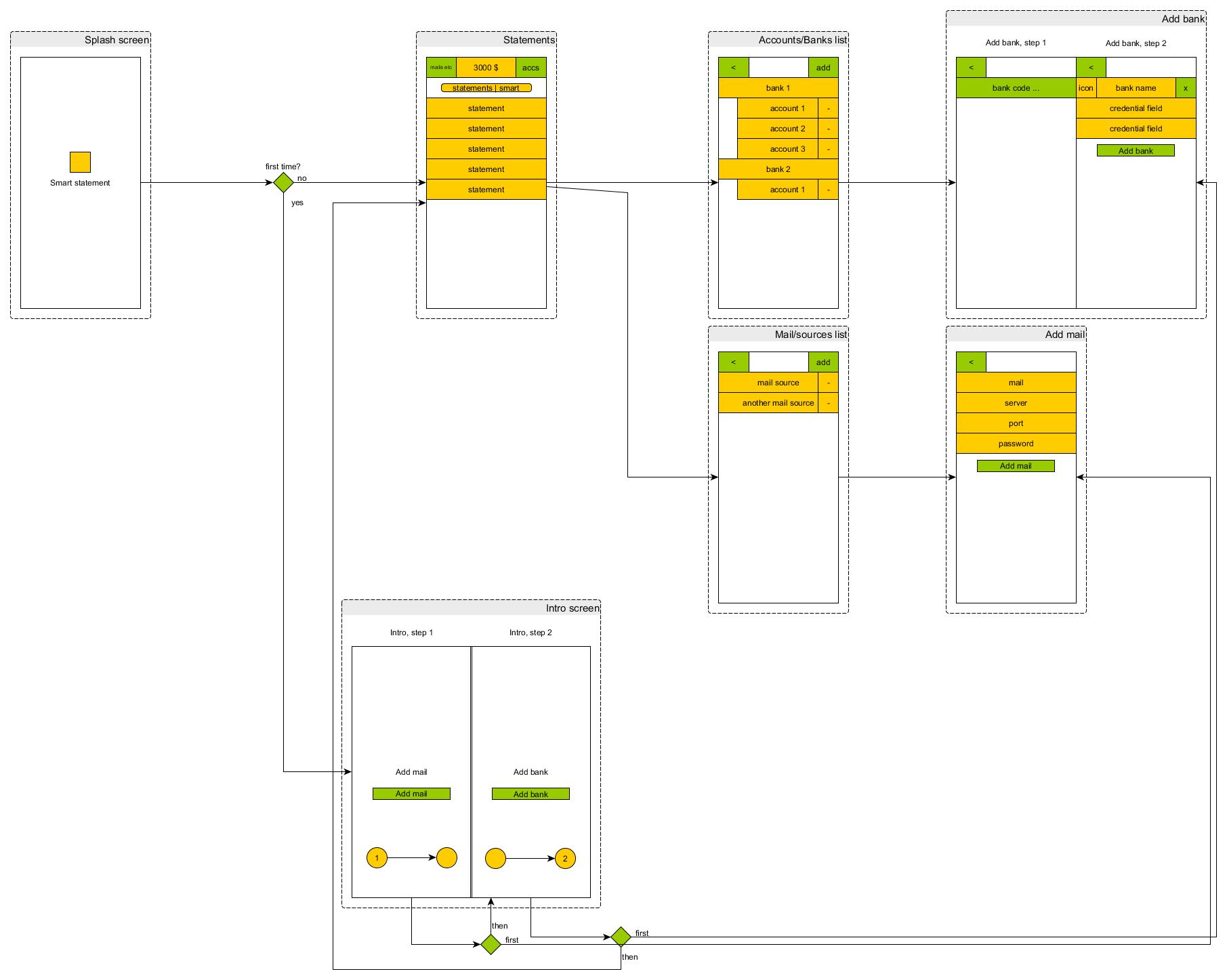Select the 'first time?' decision diamond
1227x980 pixels.
click(283, 183)
